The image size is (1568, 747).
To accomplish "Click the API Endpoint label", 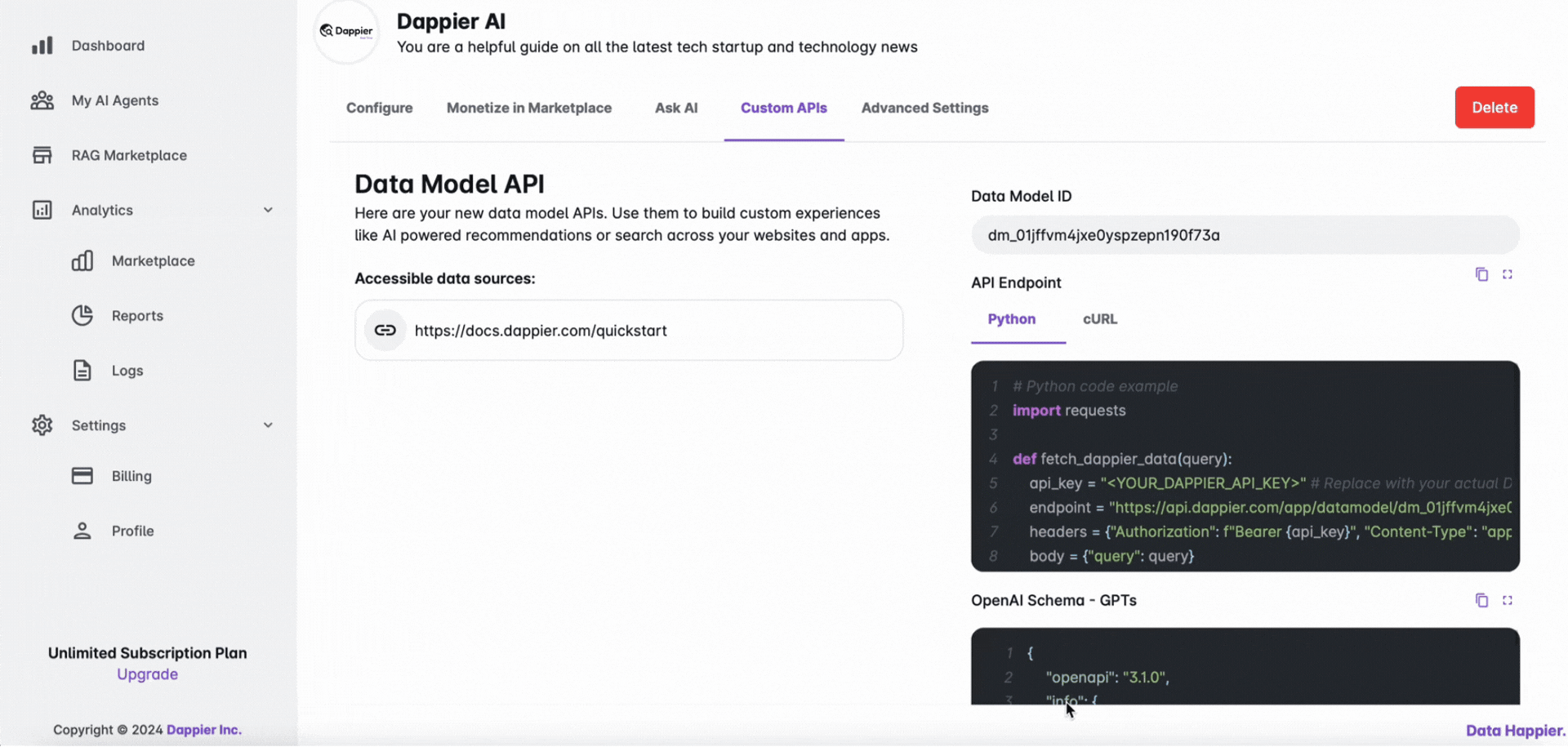I will point(1016,282).
